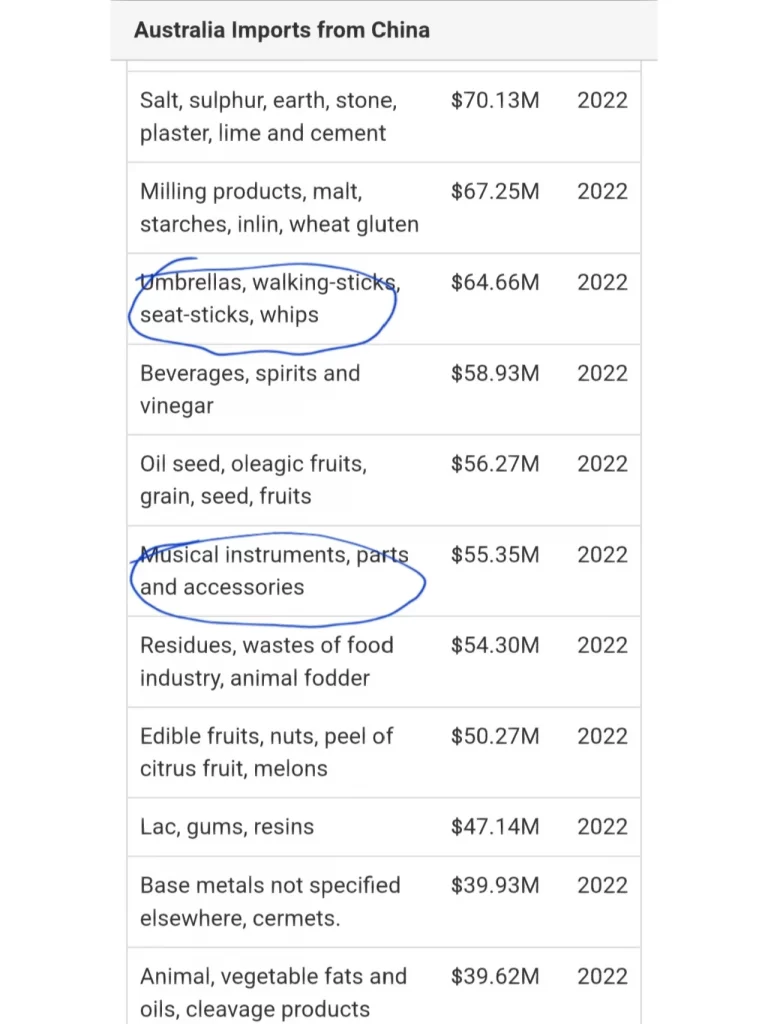Click the $64.66M umbrellas value
Screen dimensions: 768x1024
(495, 282)
